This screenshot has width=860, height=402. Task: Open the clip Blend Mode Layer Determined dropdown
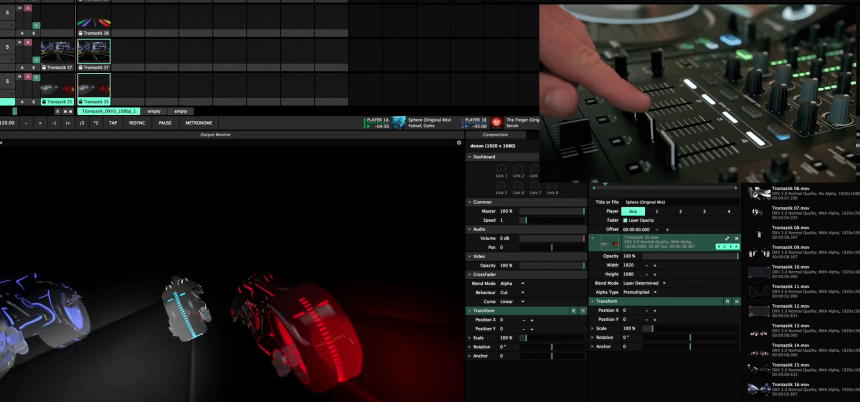tap(644, 284)
